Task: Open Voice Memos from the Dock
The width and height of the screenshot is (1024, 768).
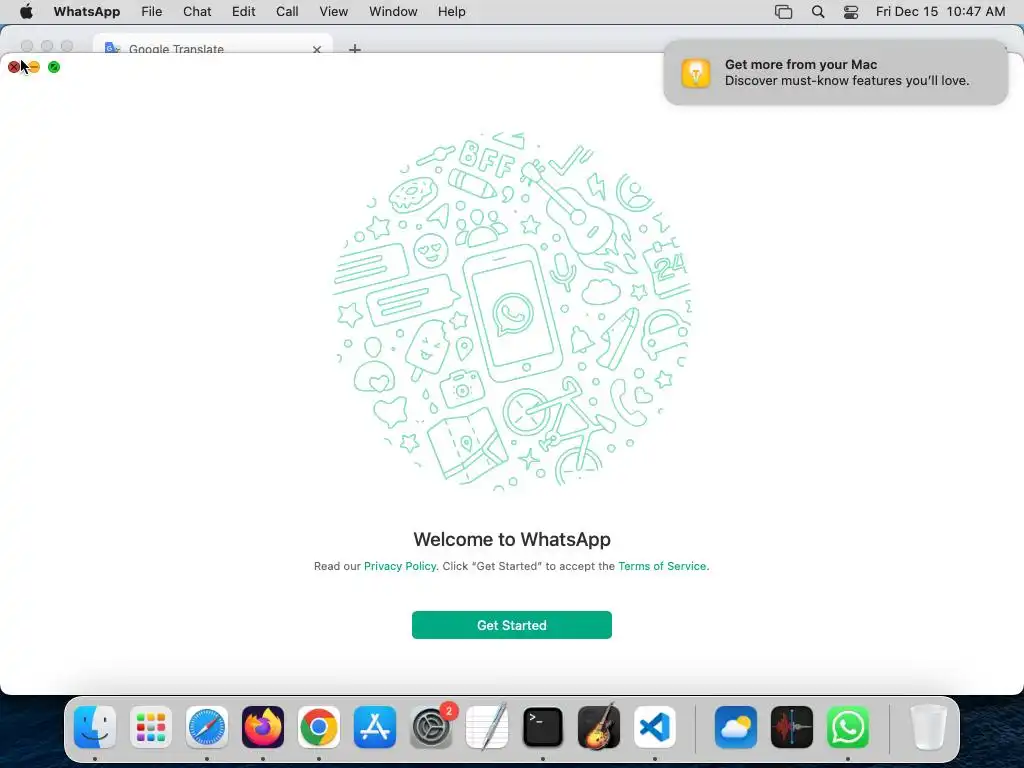Action: pyautogui.click(x=792, y=727)
